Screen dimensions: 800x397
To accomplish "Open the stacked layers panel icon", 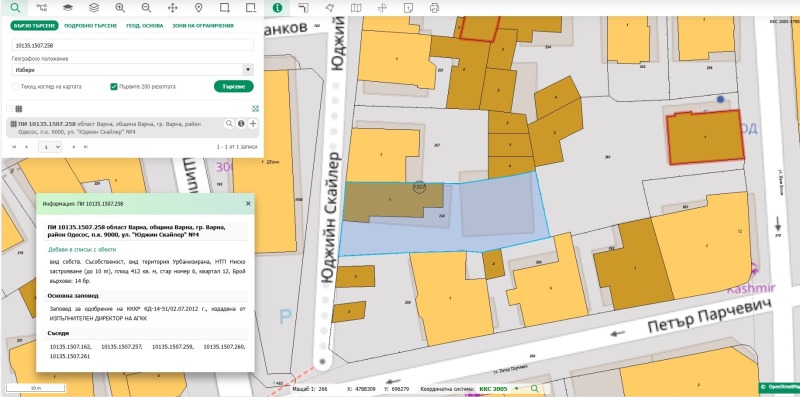I will (93, 8).
